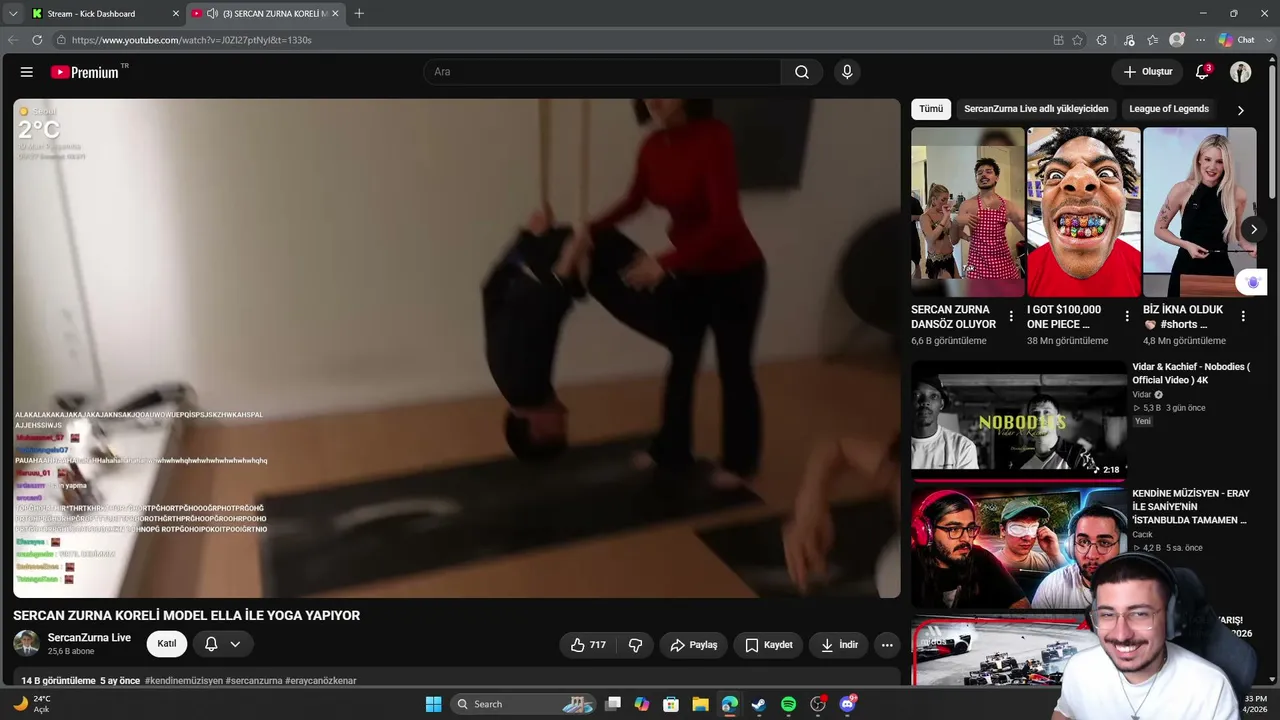The width and height of the screenshot is (1280, 720).
Task: Open the KENDİNE MÜZİSYEN - ERAY video thumbnail
Action: tap(1019, 546)
